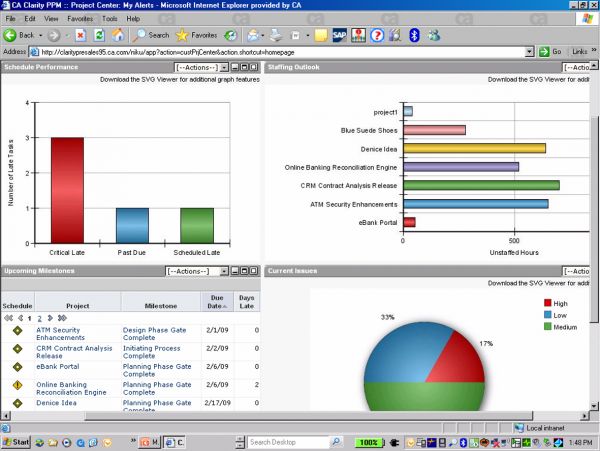Open the Mail envelope icon

(x=253, y=36)
